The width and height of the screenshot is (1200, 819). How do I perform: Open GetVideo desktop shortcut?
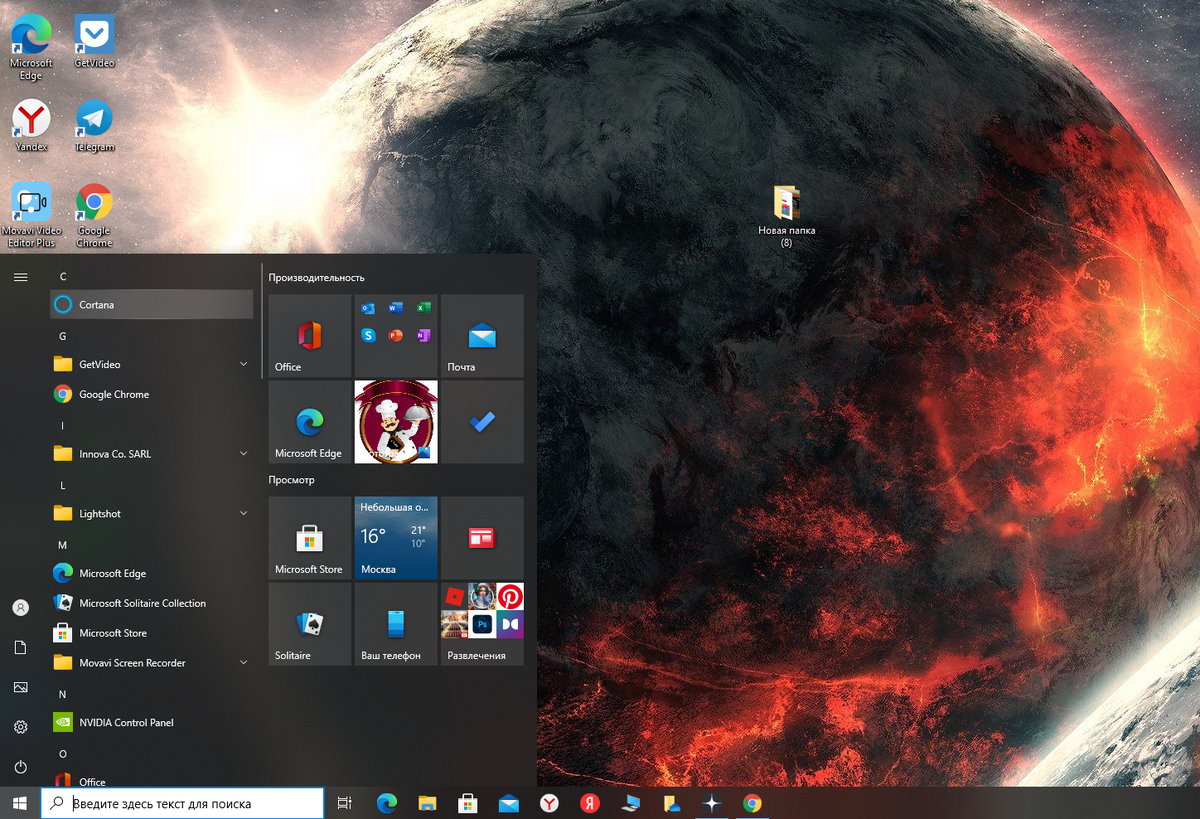pos(95,42)
